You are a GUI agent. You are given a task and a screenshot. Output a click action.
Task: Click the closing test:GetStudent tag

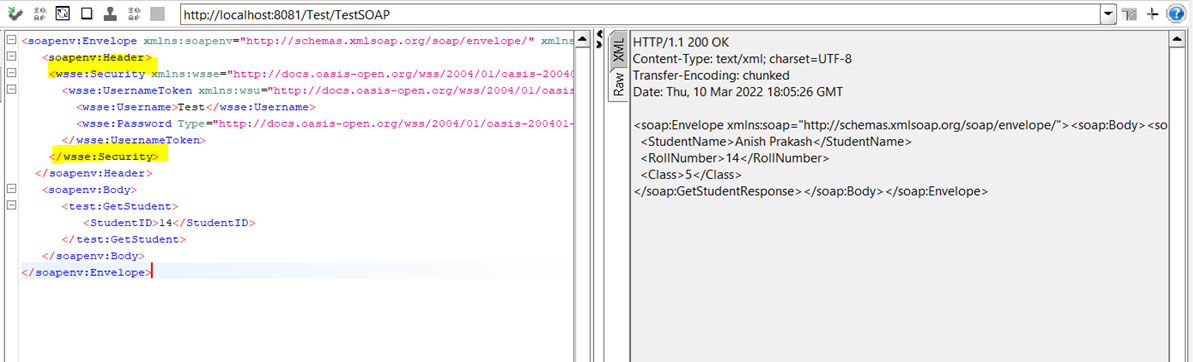click(124, 239)
